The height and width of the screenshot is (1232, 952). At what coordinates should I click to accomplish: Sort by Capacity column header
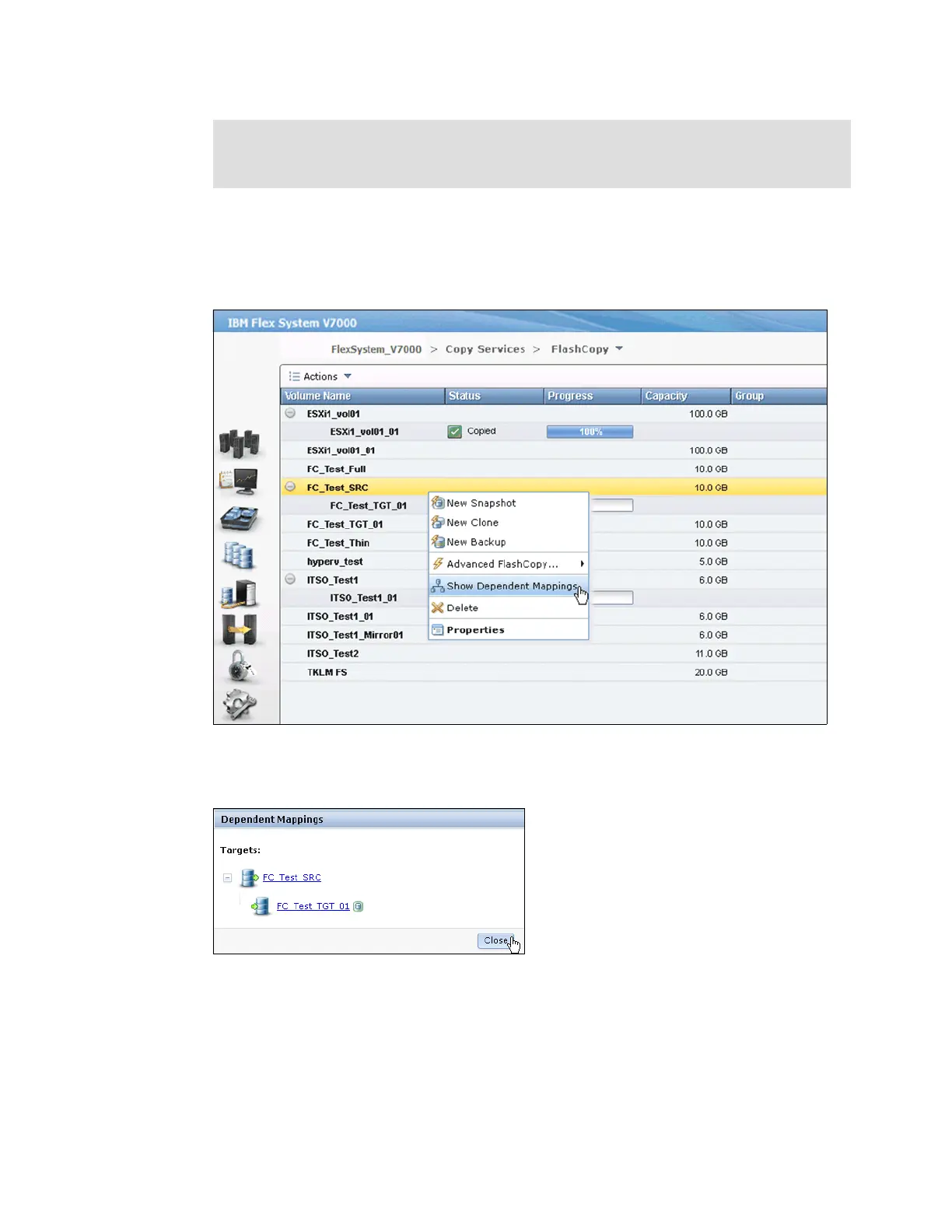pyautogui.click(x=686, y=396)
